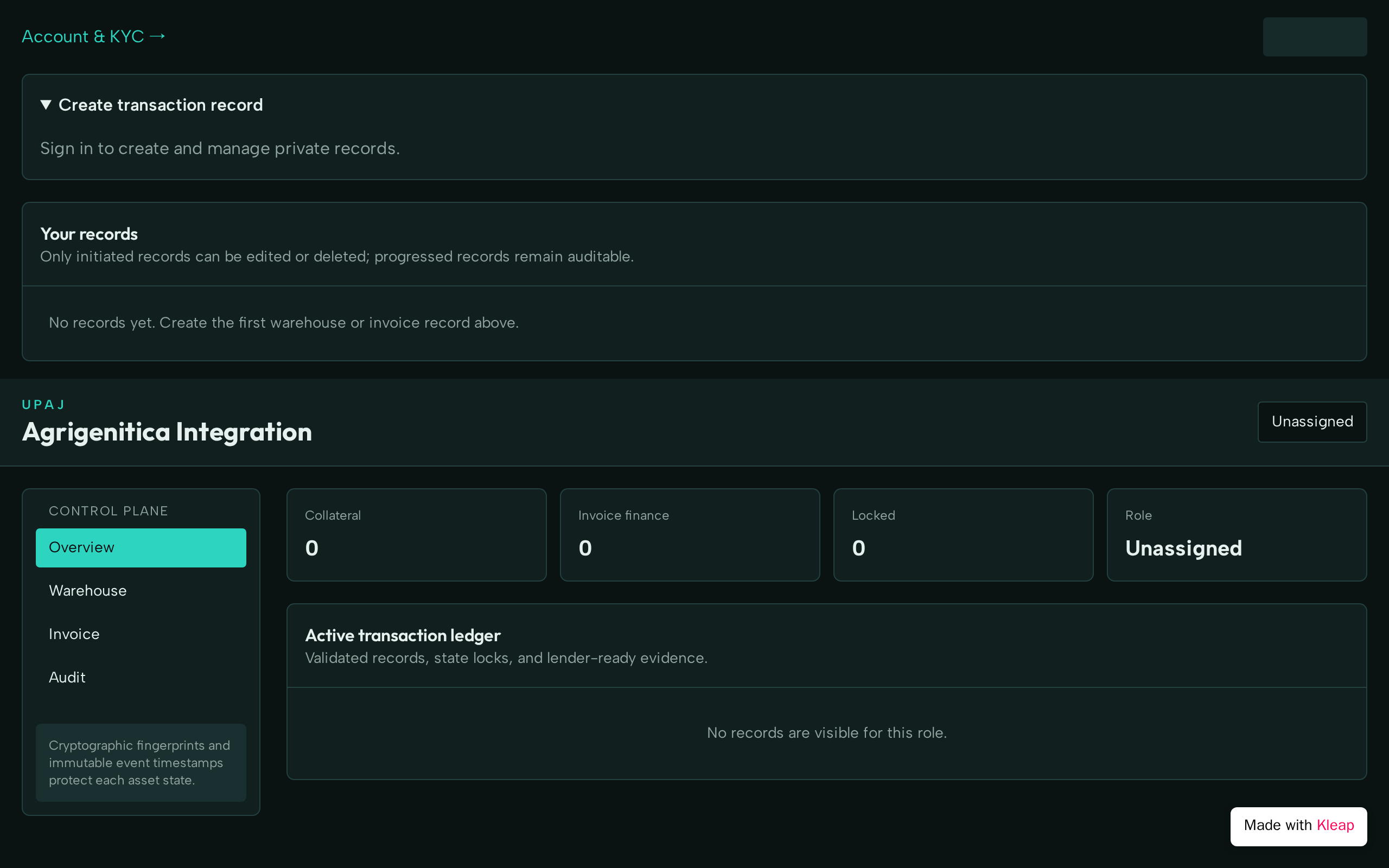
Task: Click the UPAJ label
Action: (x=43, y=405)
